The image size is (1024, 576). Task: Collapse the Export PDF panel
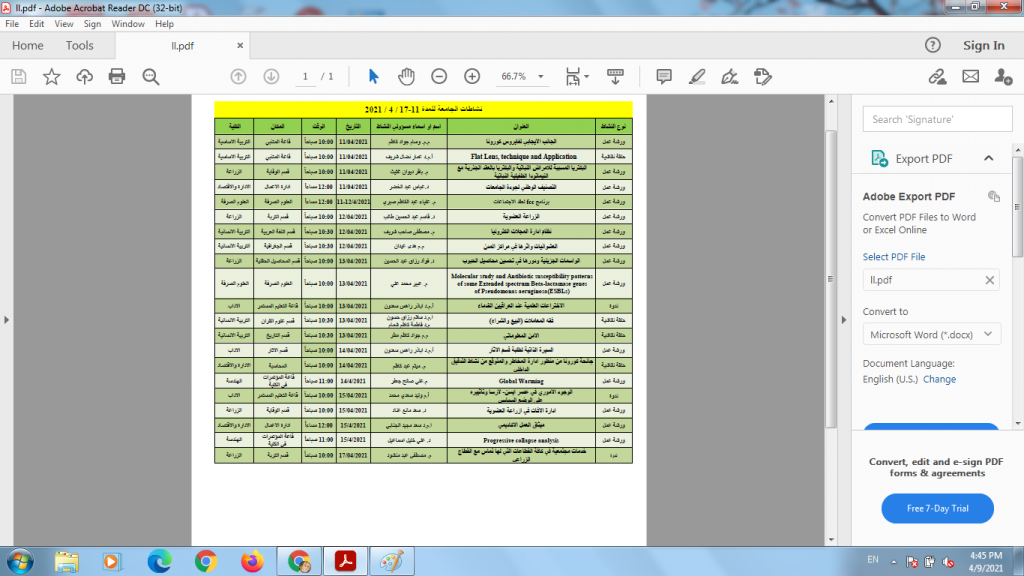click(x=988, y=158)
